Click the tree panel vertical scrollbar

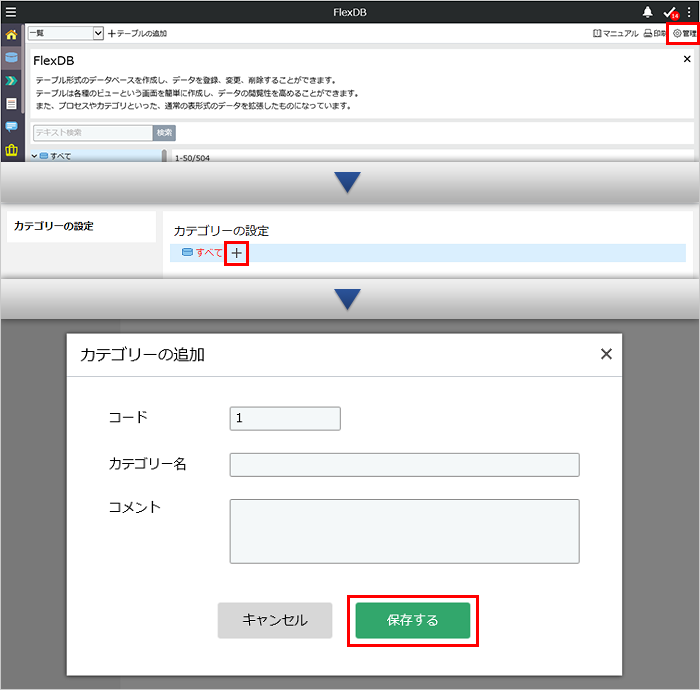coord(164,155)
